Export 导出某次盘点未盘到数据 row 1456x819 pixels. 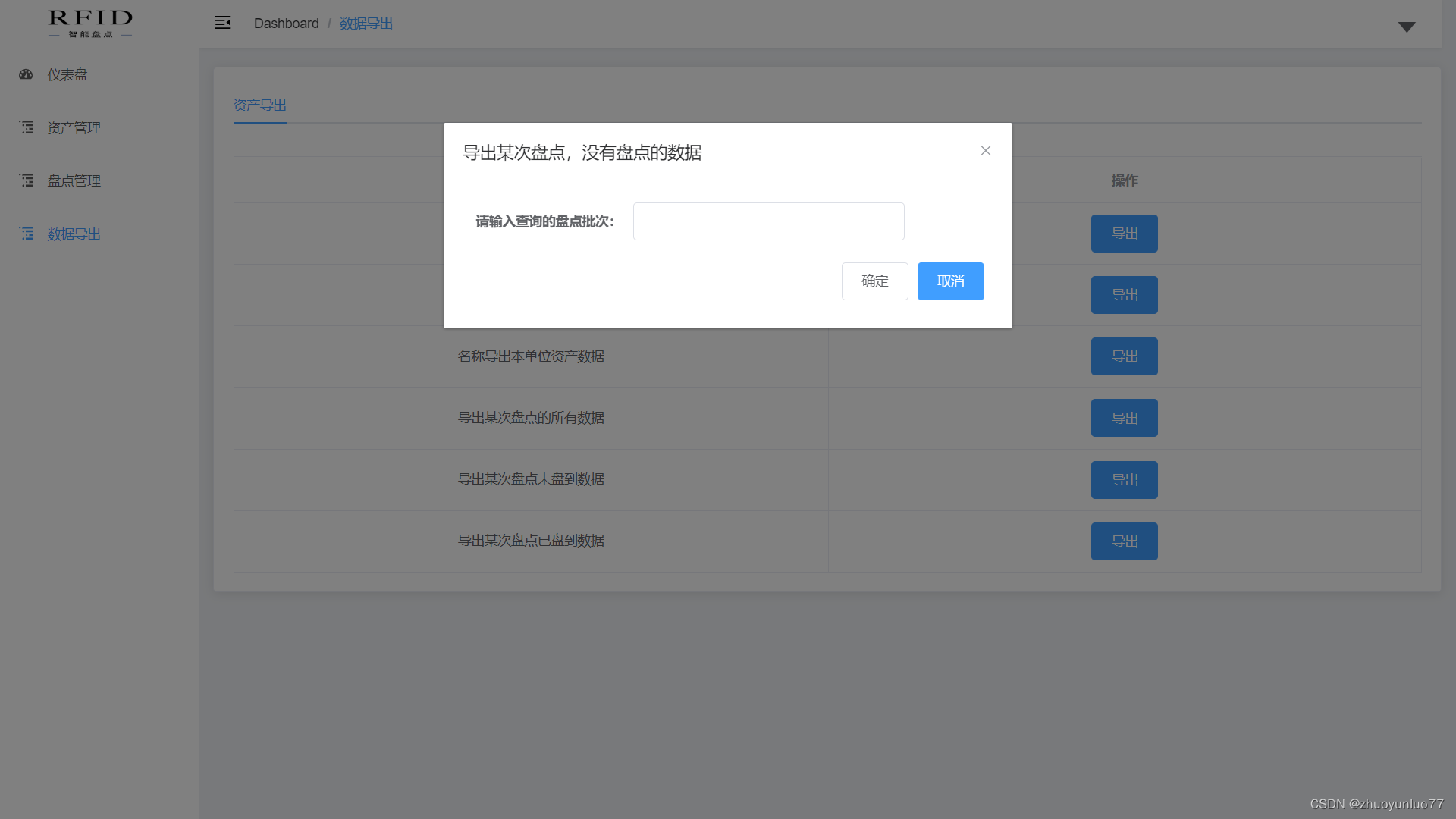(1124, 479)
